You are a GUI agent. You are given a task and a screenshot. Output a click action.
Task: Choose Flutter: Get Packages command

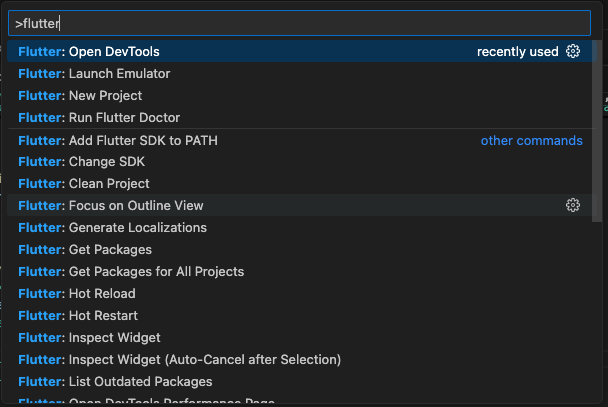pos(302,249)
